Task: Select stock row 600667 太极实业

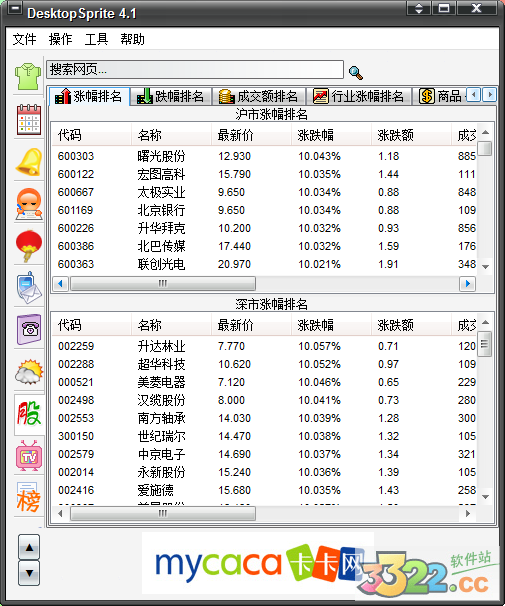Action: [265, 192]
